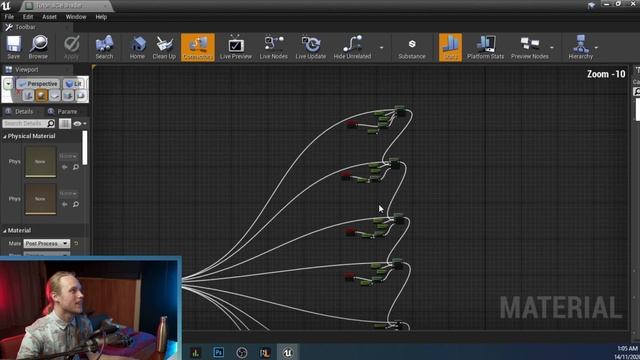Select sphere preview mesh icon
The image size is (640, 360).
tap(41, 96)
